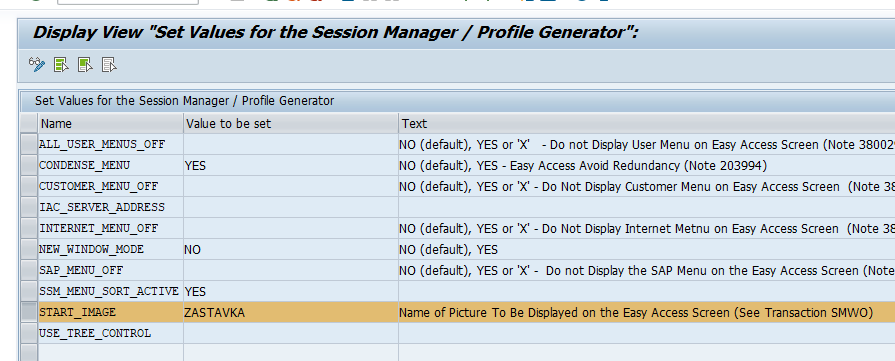Select row selector for ALL_USER_MENUS_OFF

(x=29, y=145)
